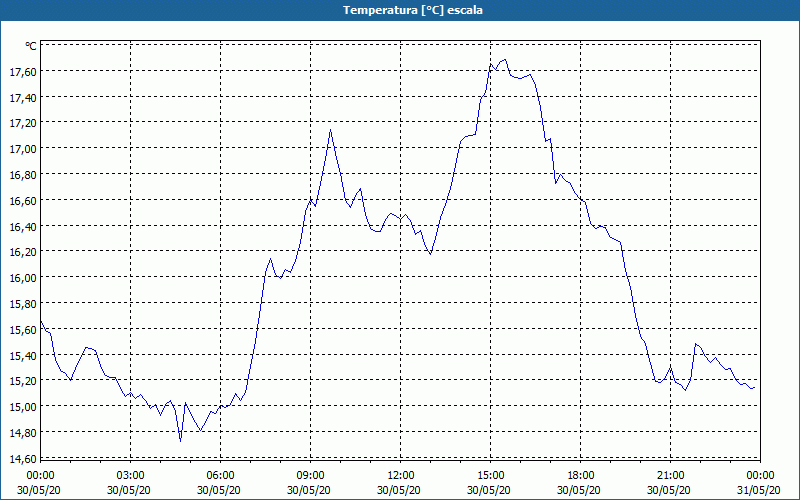The height and width of the screenshot is (500, 800).
Task: Click the 16,60 temperature value
Action: pyautogui.click(x=23, y=201)
